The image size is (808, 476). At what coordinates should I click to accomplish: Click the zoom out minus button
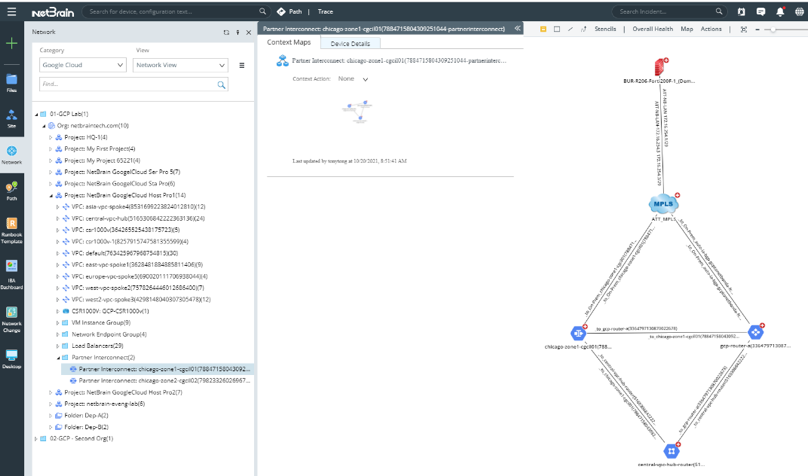click(x=757, y=29)
